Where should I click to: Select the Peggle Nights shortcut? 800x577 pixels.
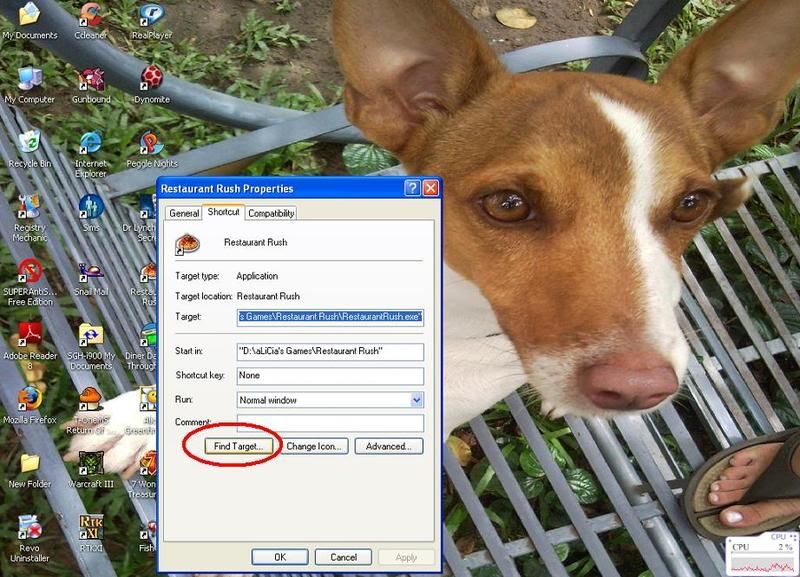151,144
